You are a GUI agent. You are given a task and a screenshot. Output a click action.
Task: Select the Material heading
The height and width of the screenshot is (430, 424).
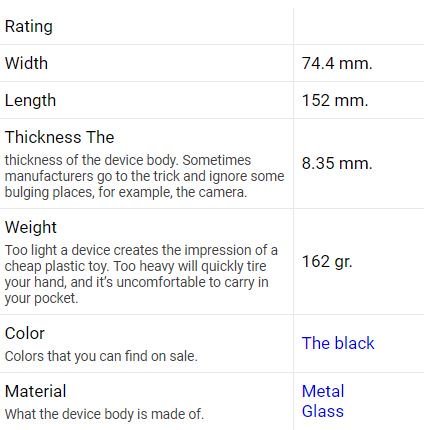(36, 391)
